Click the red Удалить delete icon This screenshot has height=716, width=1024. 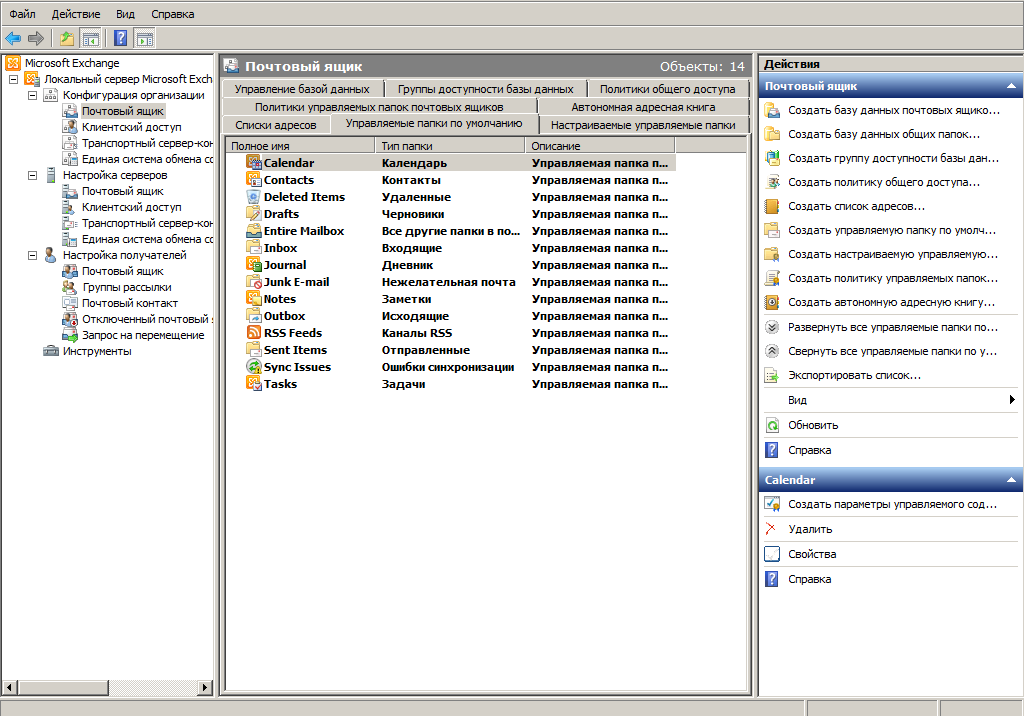tap(771, 529)
